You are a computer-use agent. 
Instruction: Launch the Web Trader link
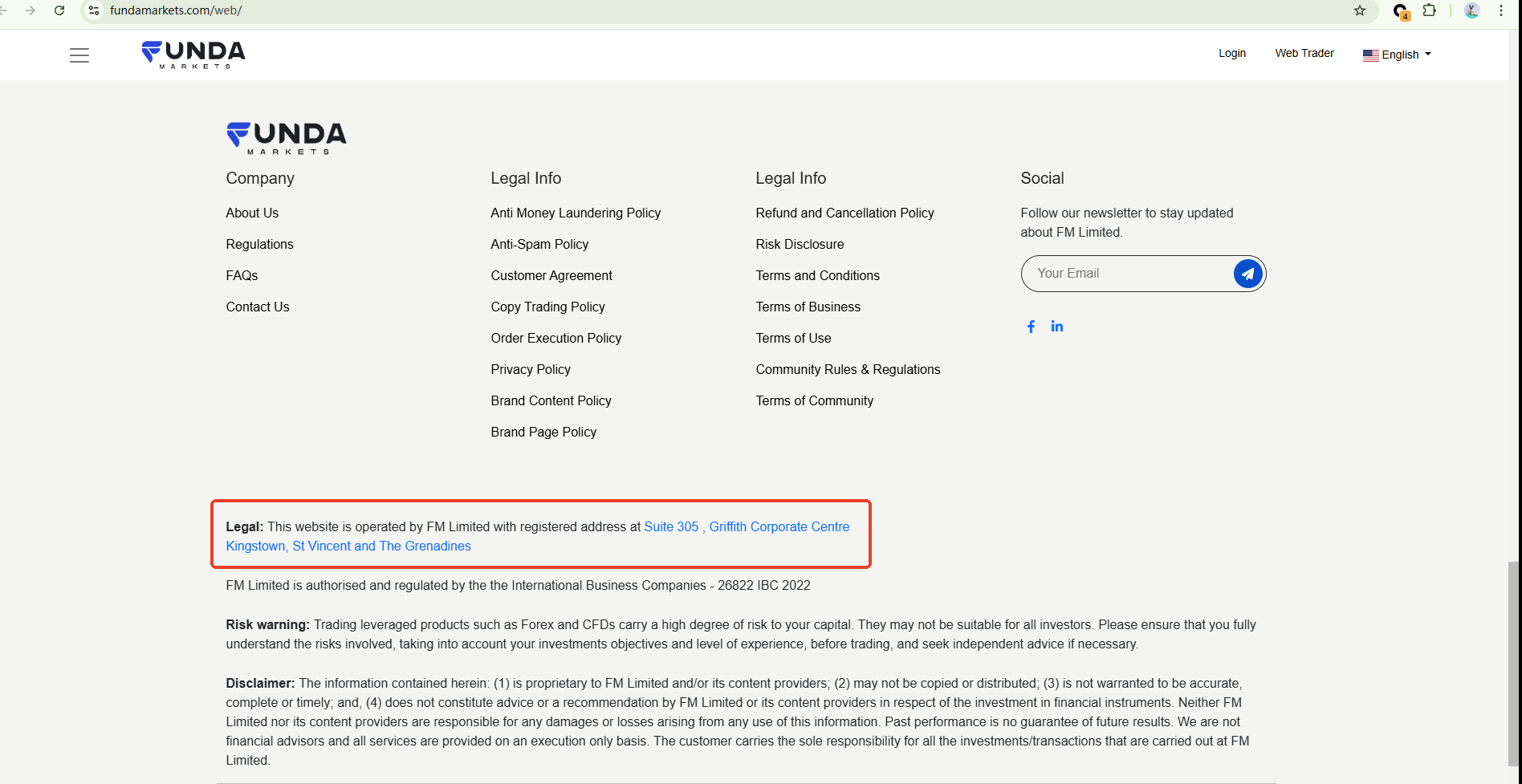tap(1304, 53)
